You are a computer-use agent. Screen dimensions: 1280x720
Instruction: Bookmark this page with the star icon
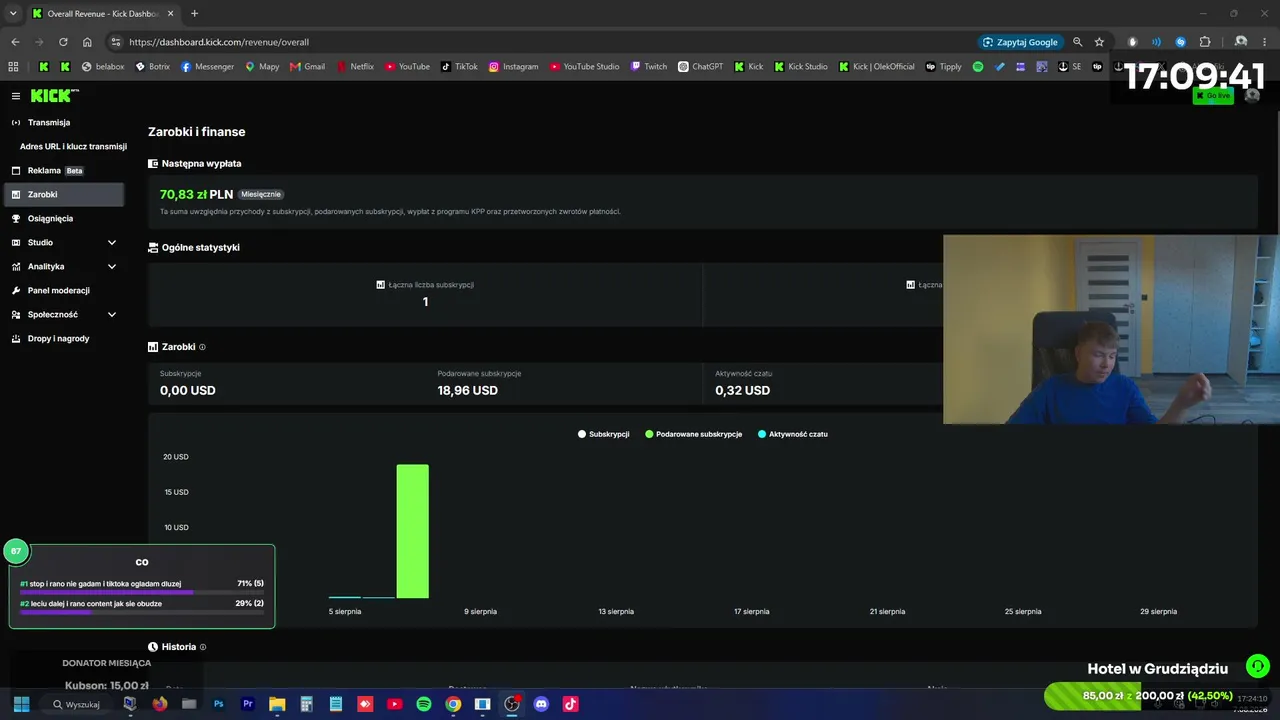click(x=1099, y=42)
